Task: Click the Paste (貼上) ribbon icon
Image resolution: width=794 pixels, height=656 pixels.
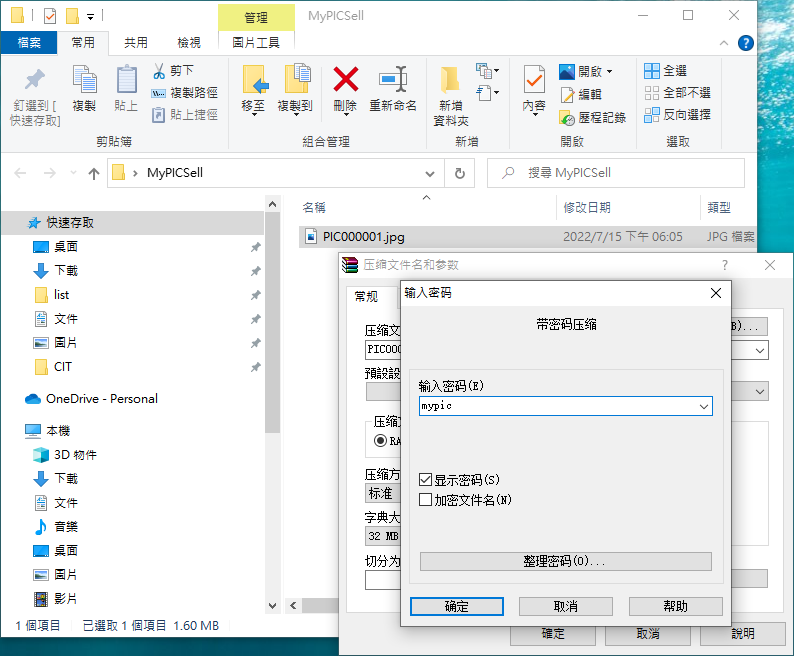Action: coord(126,80)
